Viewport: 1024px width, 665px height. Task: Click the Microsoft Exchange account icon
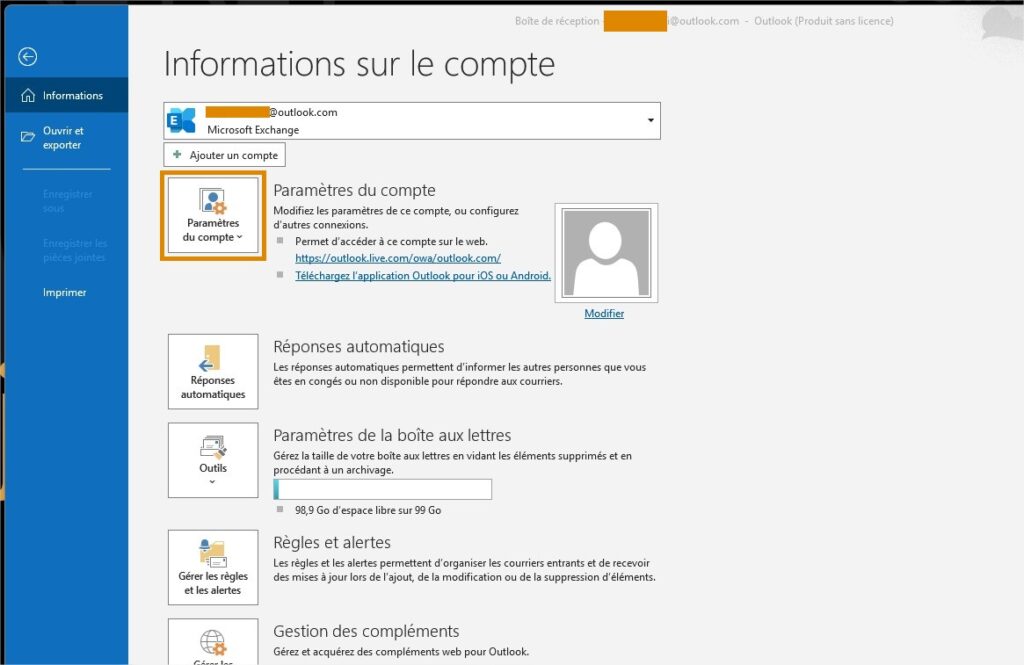click(182, 121)
